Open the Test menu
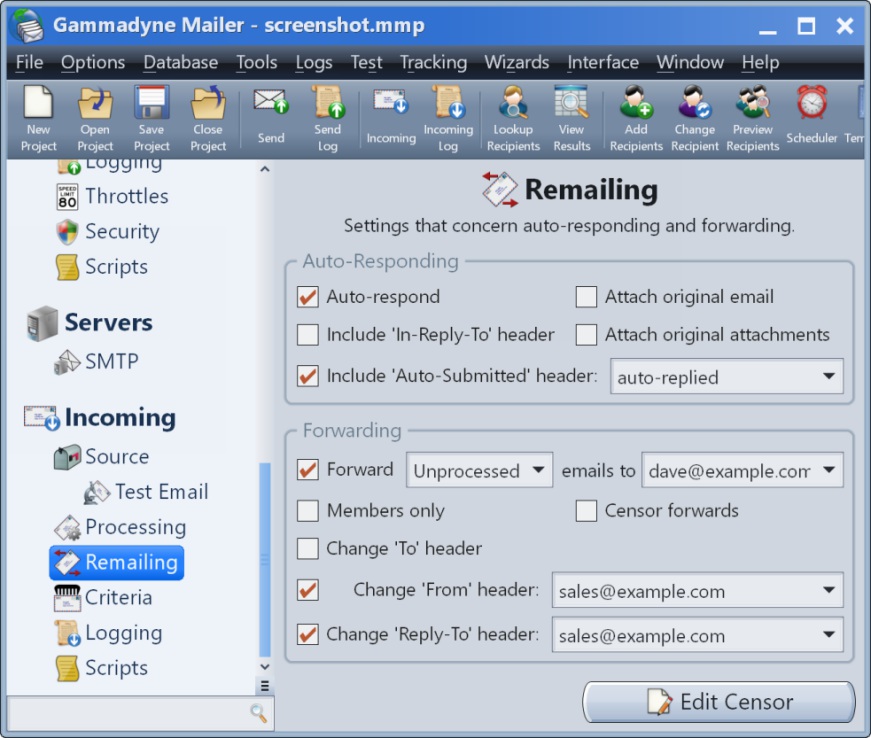 366,62
